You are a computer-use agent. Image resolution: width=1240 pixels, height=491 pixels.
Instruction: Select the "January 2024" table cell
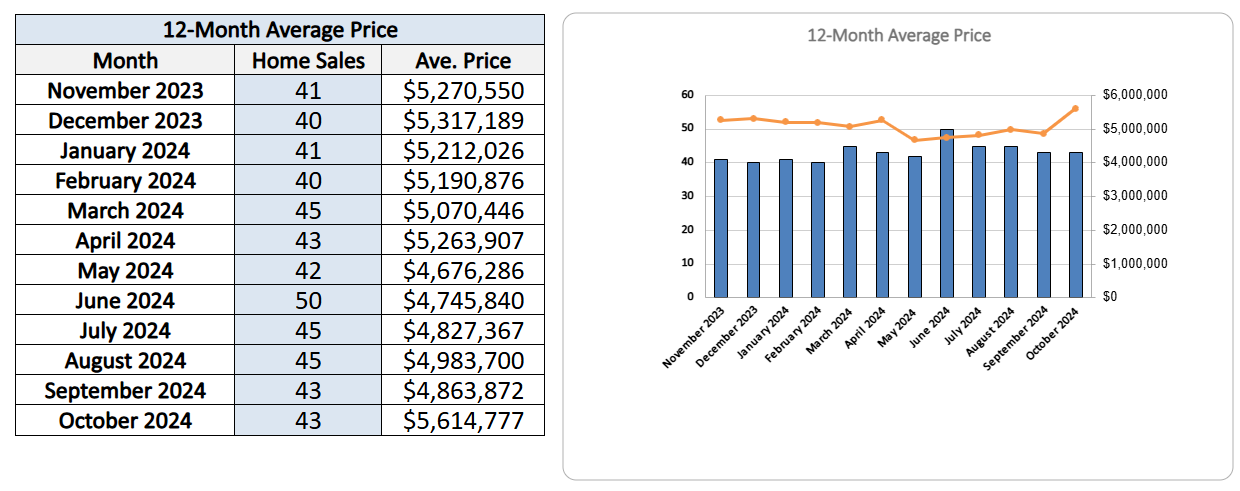pos(125,150)
